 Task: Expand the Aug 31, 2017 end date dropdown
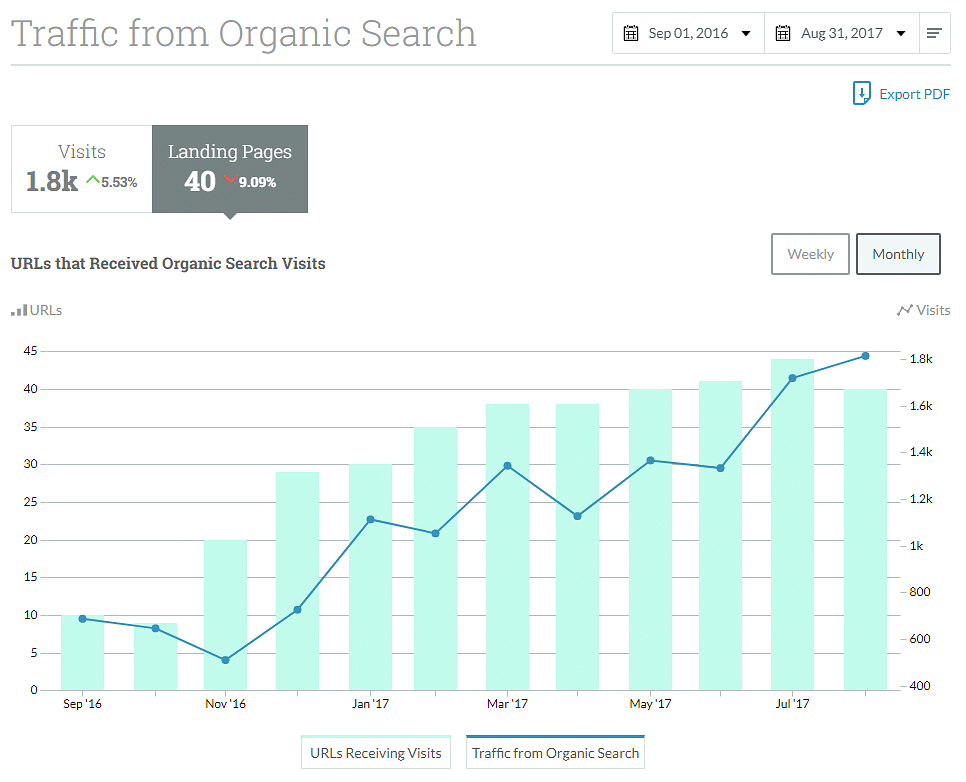point(901,34)
